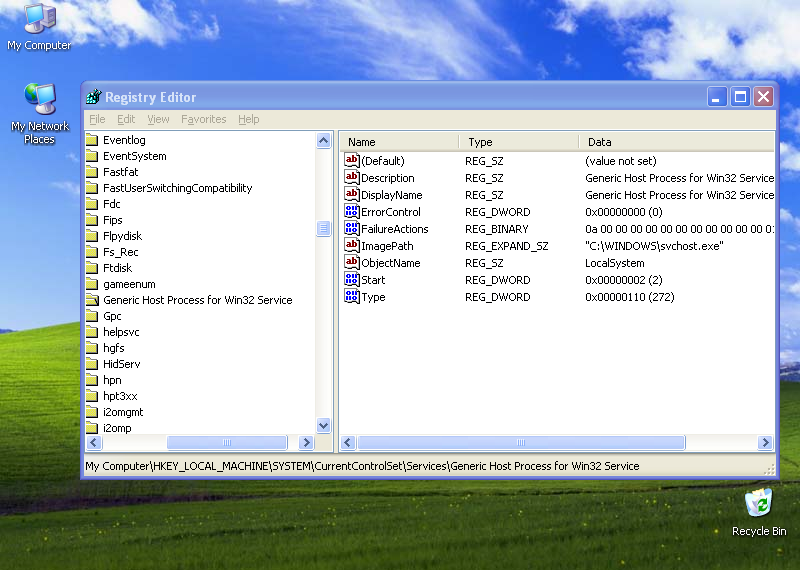Open the Edit menu
The image size is (800, 570).
[x=126, y=119]
